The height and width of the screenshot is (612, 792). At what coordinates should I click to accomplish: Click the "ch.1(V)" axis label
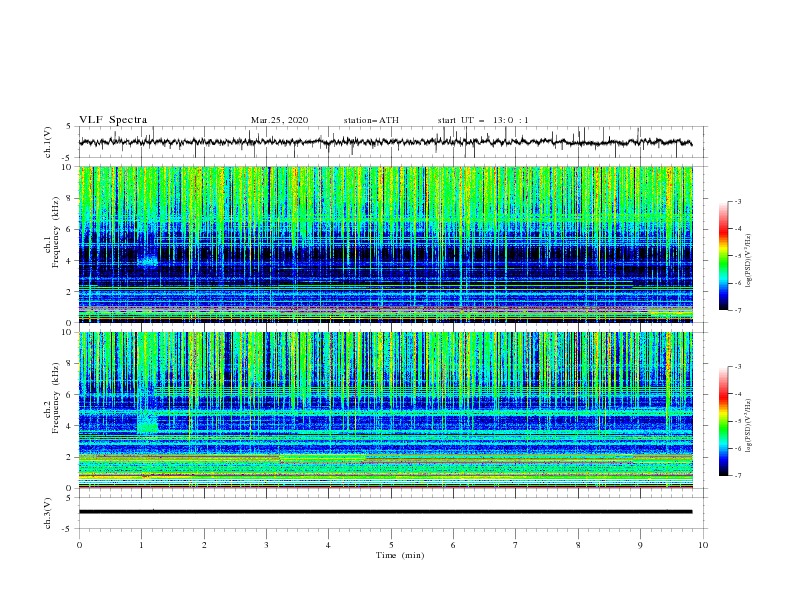(x=48, y=142)
